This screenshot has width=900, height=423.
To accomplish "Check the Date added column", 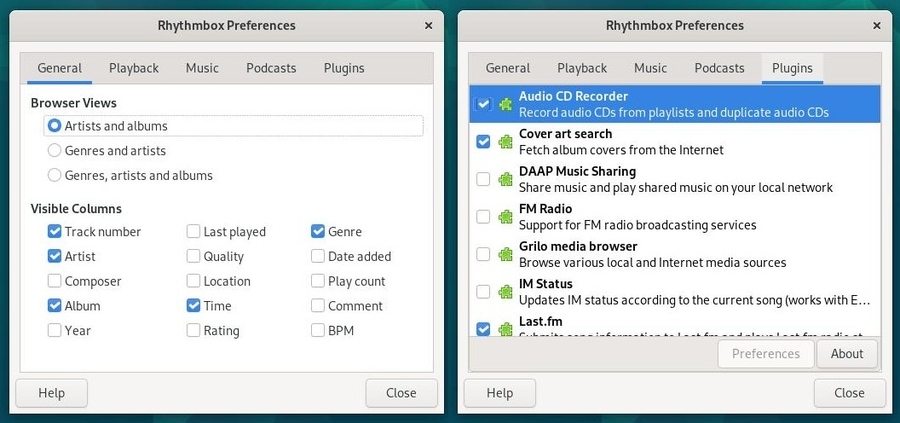I will tap(318, 257).
